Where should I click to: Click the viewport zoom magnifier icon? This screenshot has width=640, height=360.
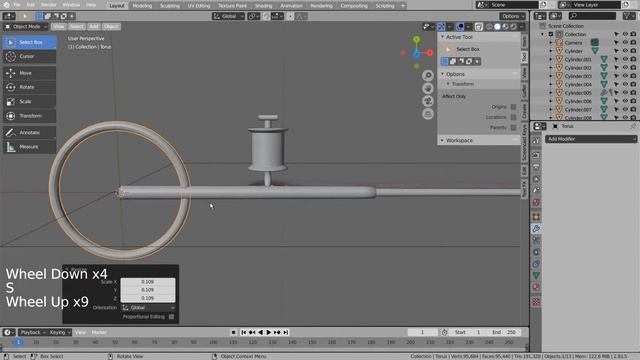(x=427, y=76)
